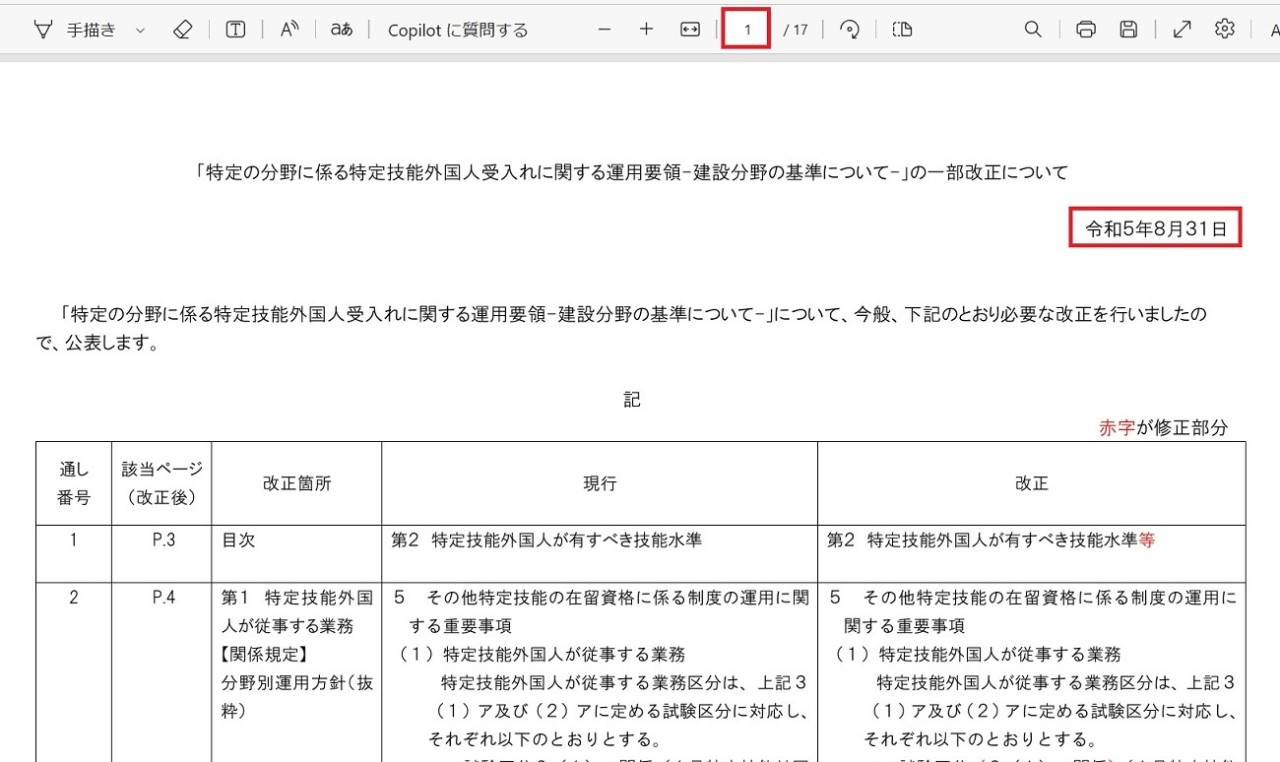Zoom in with the plus button
The width and height of the screenshot is (1280, 762).
[x=646, y=30]
